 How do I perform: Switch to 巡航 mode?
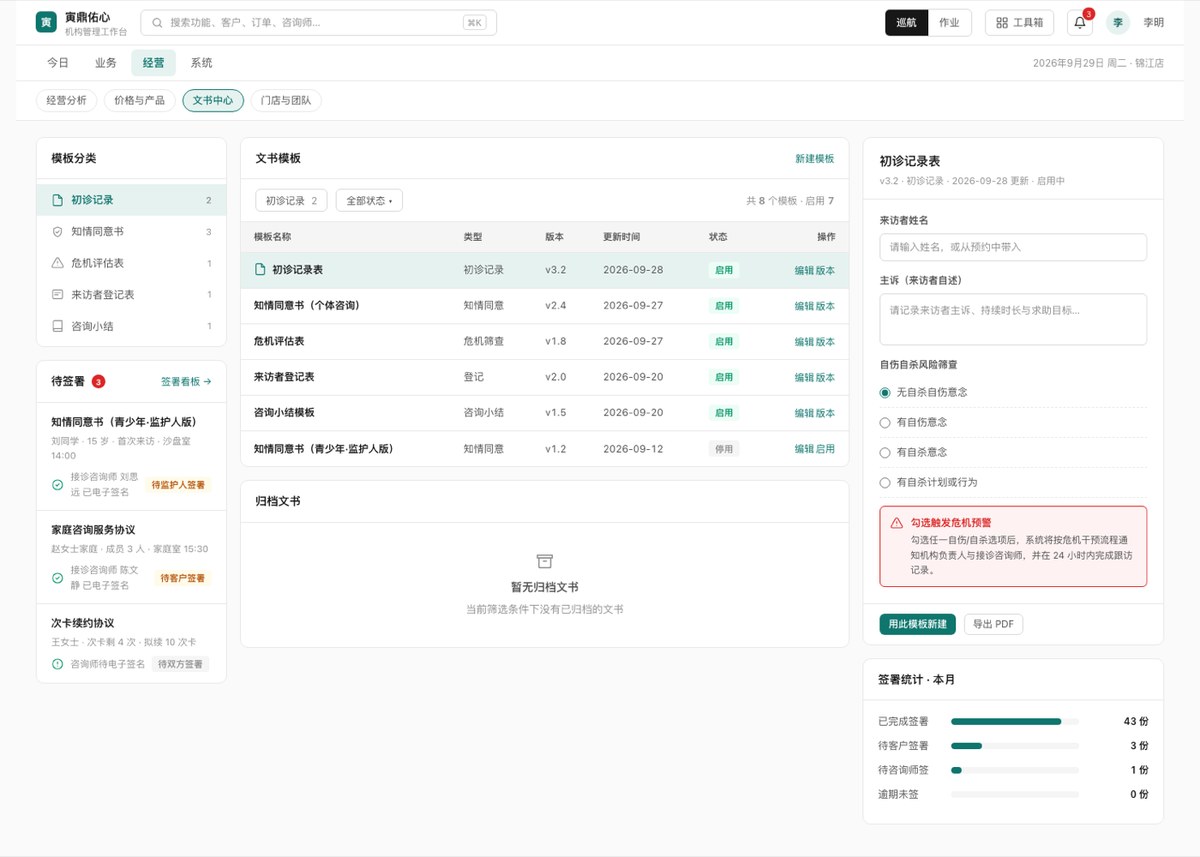point(907,22)
